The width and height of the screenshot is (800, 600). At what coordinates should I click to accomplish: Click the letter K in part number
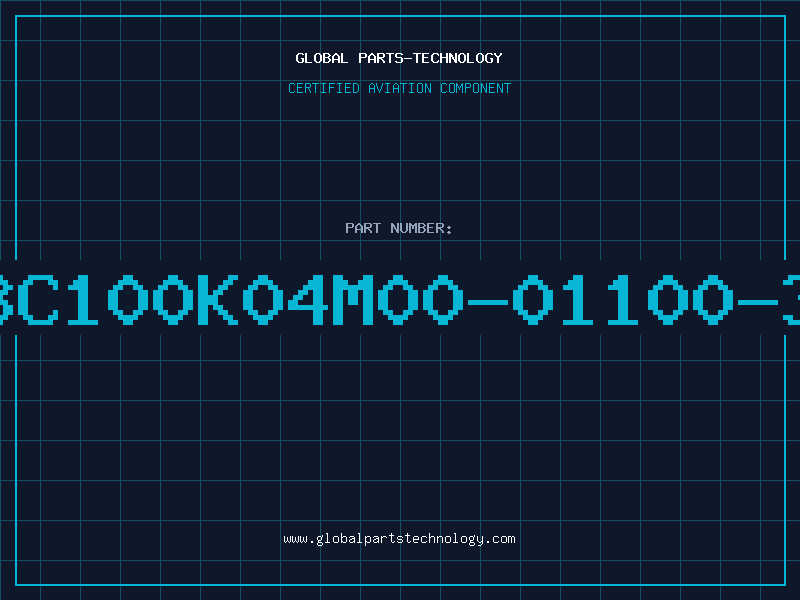coord(218,299)
